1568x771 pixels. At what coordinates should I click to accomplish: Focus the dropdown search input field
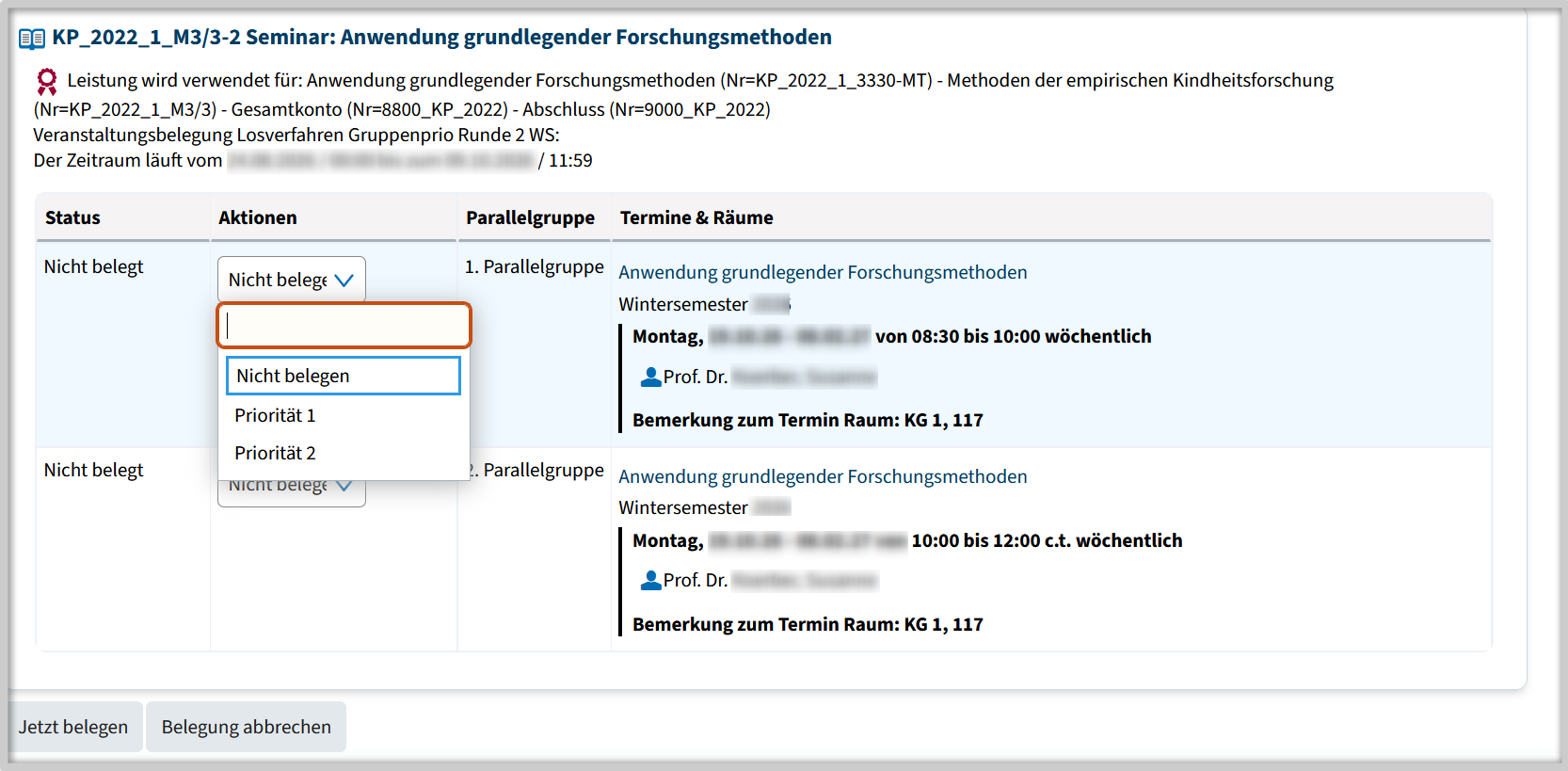[344, 326]
